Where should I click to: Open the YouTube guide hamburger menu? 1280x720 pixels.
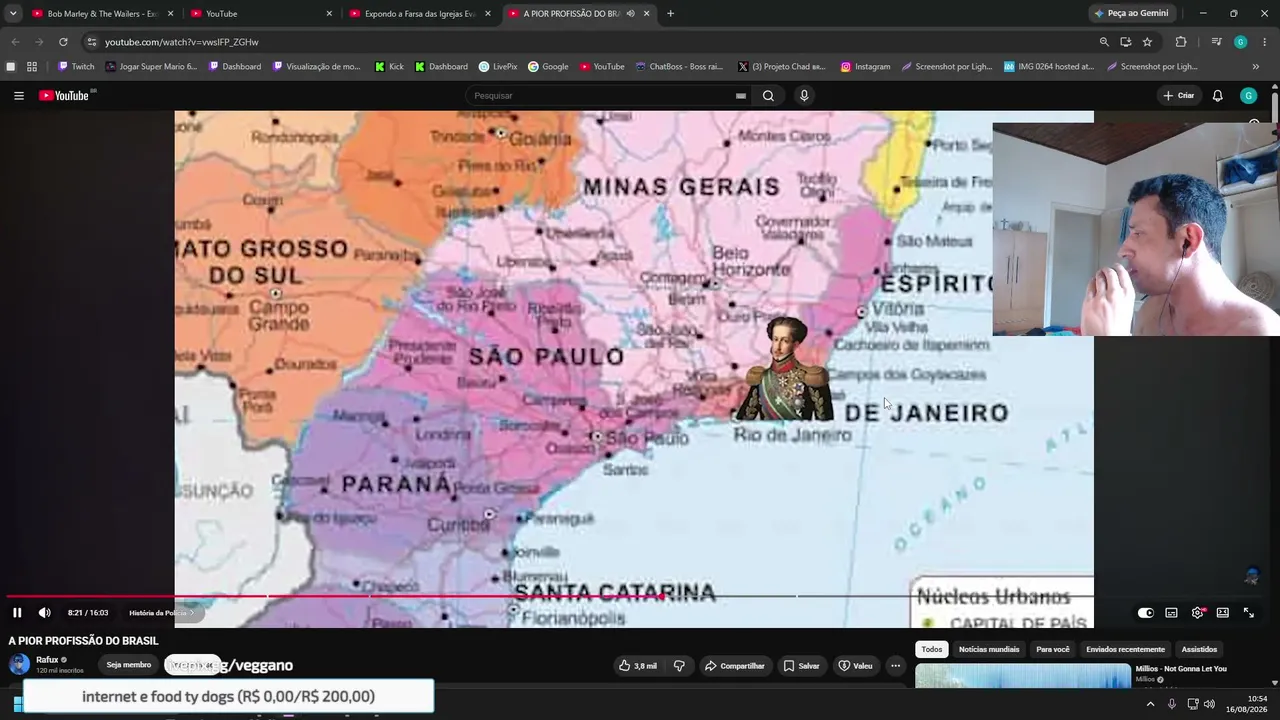point(19,96)
